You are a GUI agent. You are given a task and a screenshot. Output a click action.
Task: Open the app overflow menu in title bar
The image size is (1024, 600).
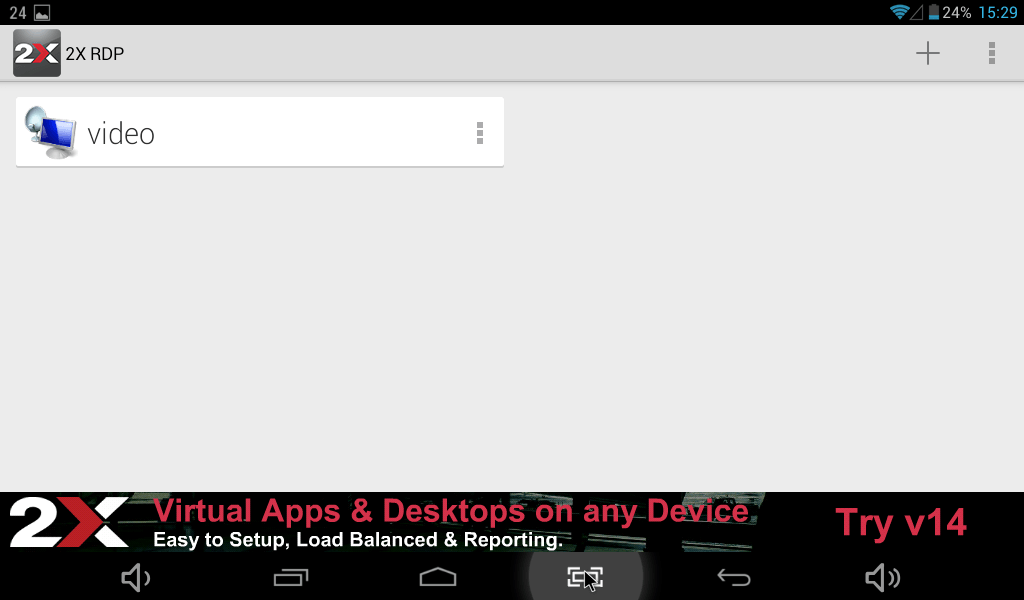(991, 53)
